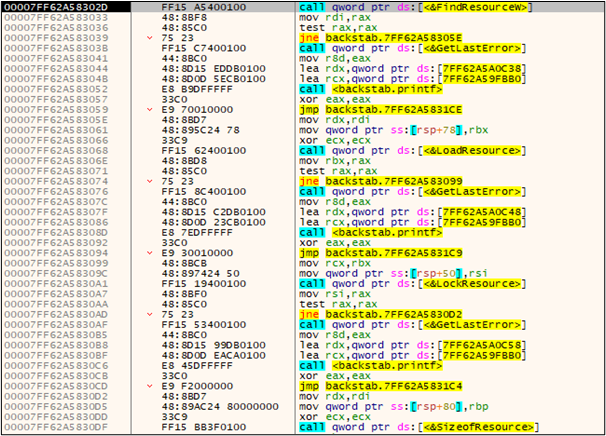Select address 00007FF62A5830C6

56,366
